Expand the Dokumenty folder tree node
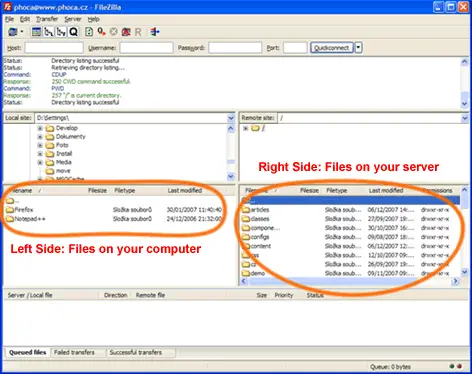 [40, 137]
